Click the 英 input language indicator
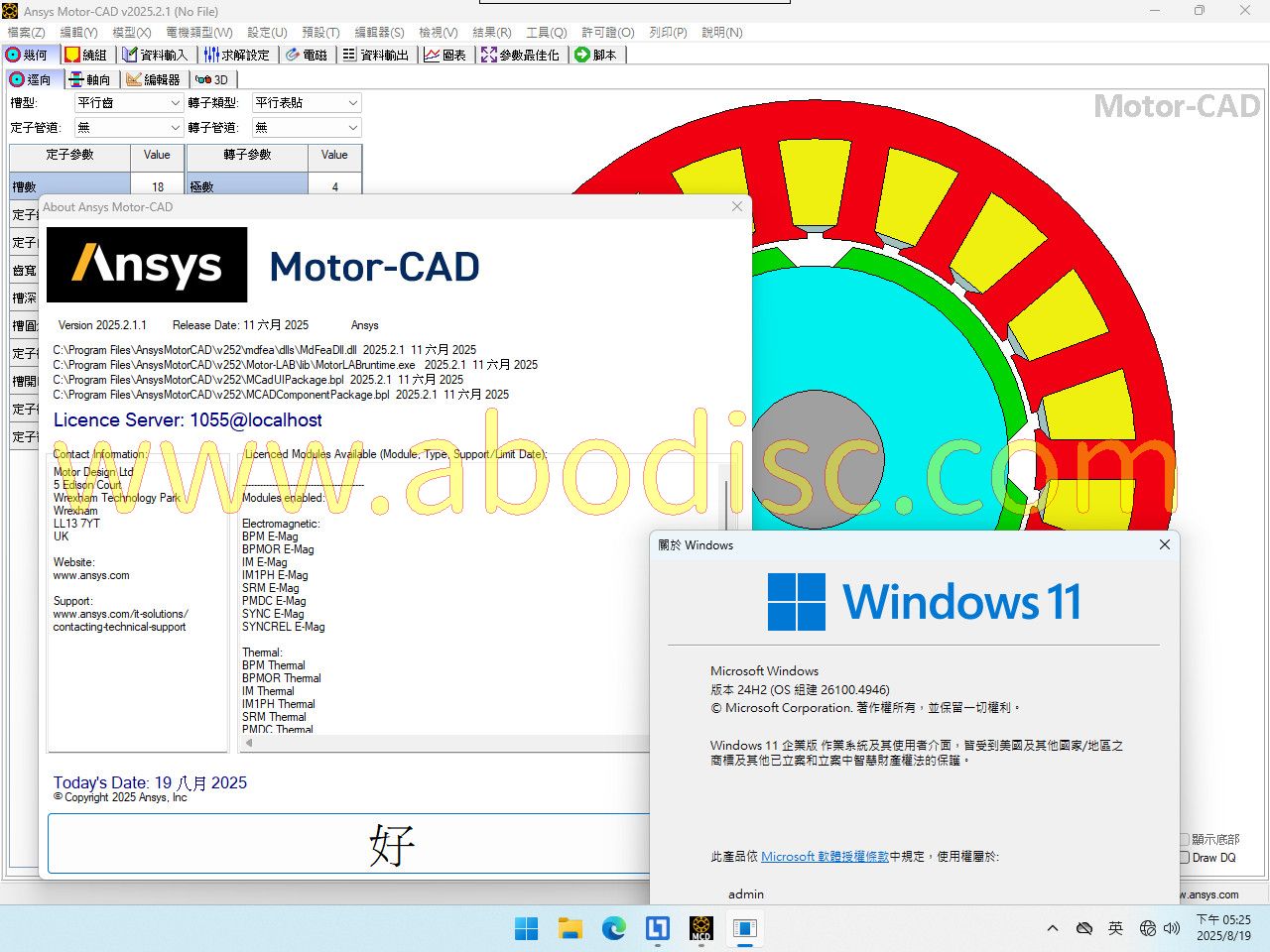The image size is (1270, 952). pos(1115,928)
